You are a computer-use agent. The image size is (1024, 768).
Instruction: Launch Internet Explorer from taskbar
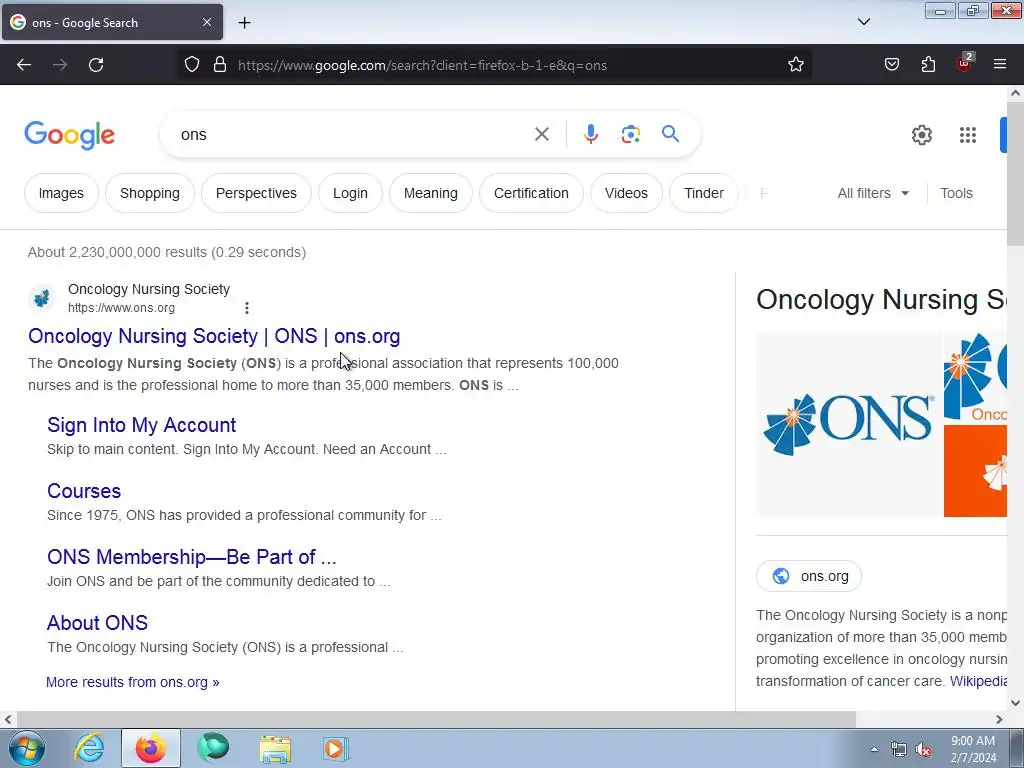point(89,748)
